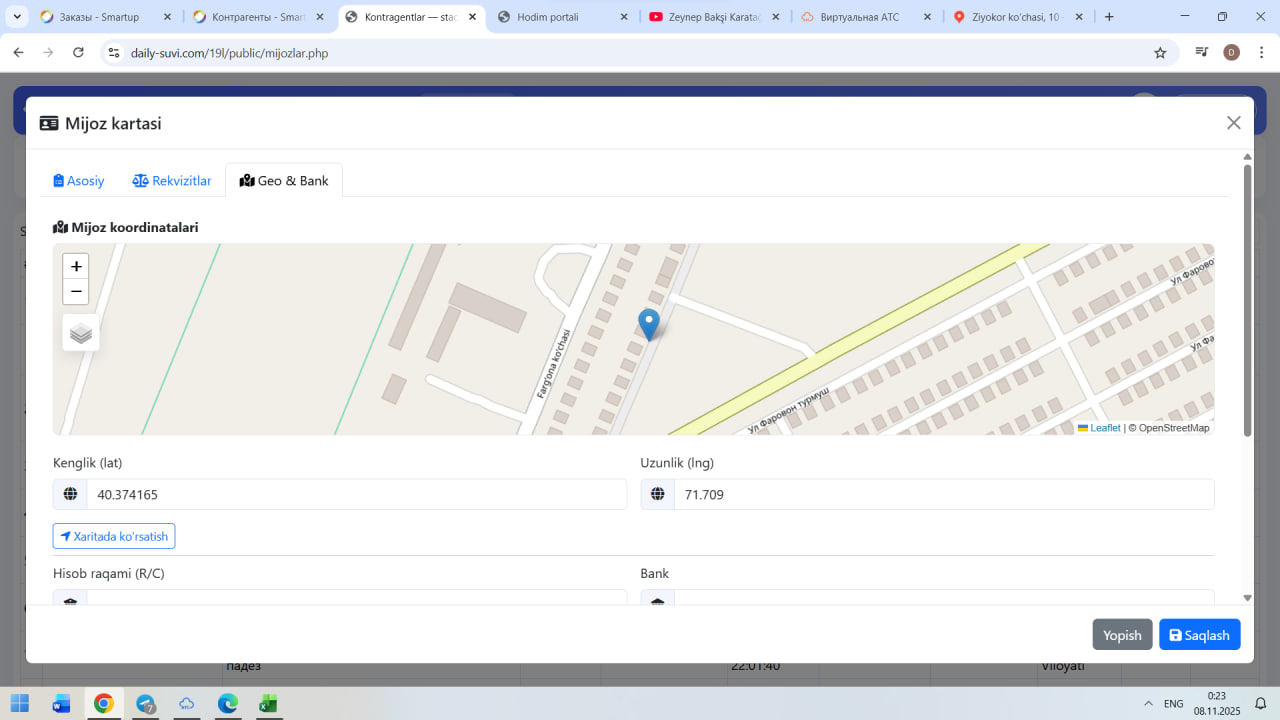View site information for daily-suvi.com
The image size is (1280, 720).
[114, 53]
